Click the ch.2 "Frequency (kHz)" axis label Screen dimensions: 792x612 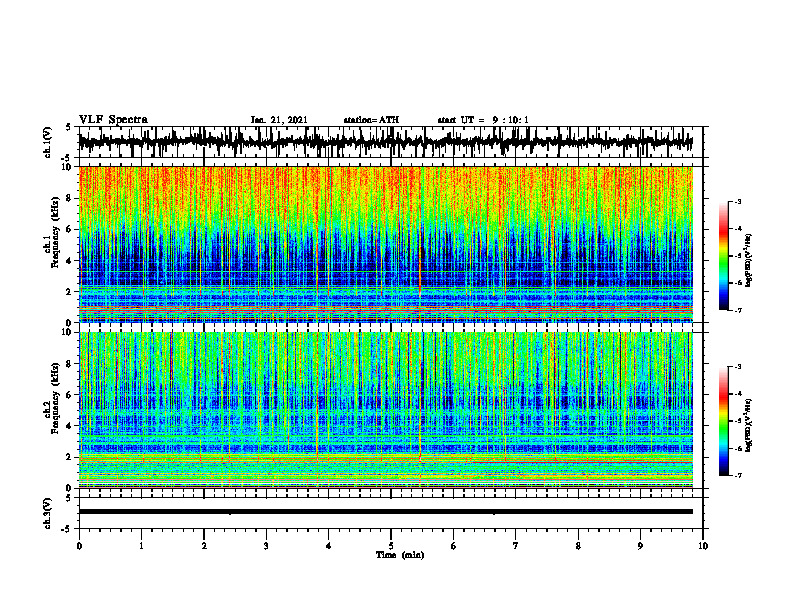coord(55,398)
